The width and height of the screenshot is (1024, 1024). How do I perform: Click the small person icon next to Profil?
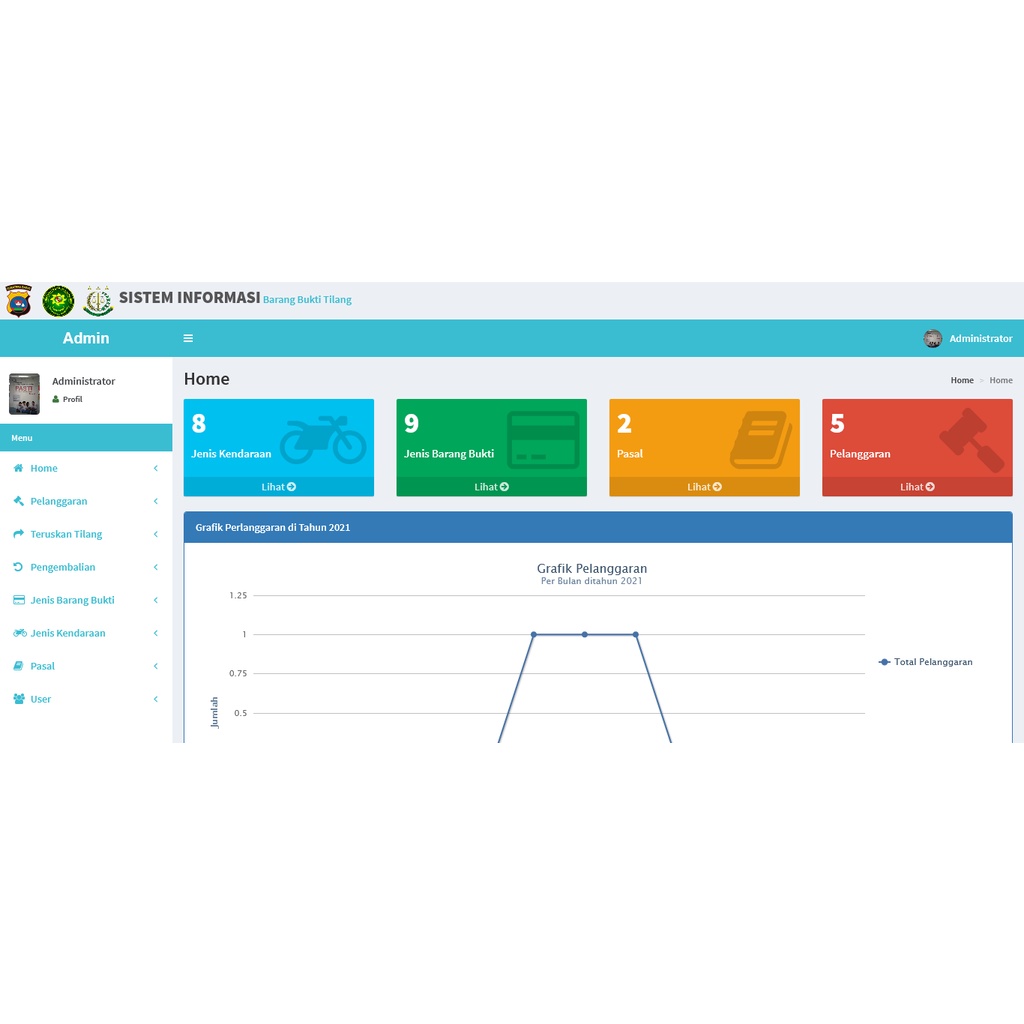pyautogui.click(x=56, y=399)
